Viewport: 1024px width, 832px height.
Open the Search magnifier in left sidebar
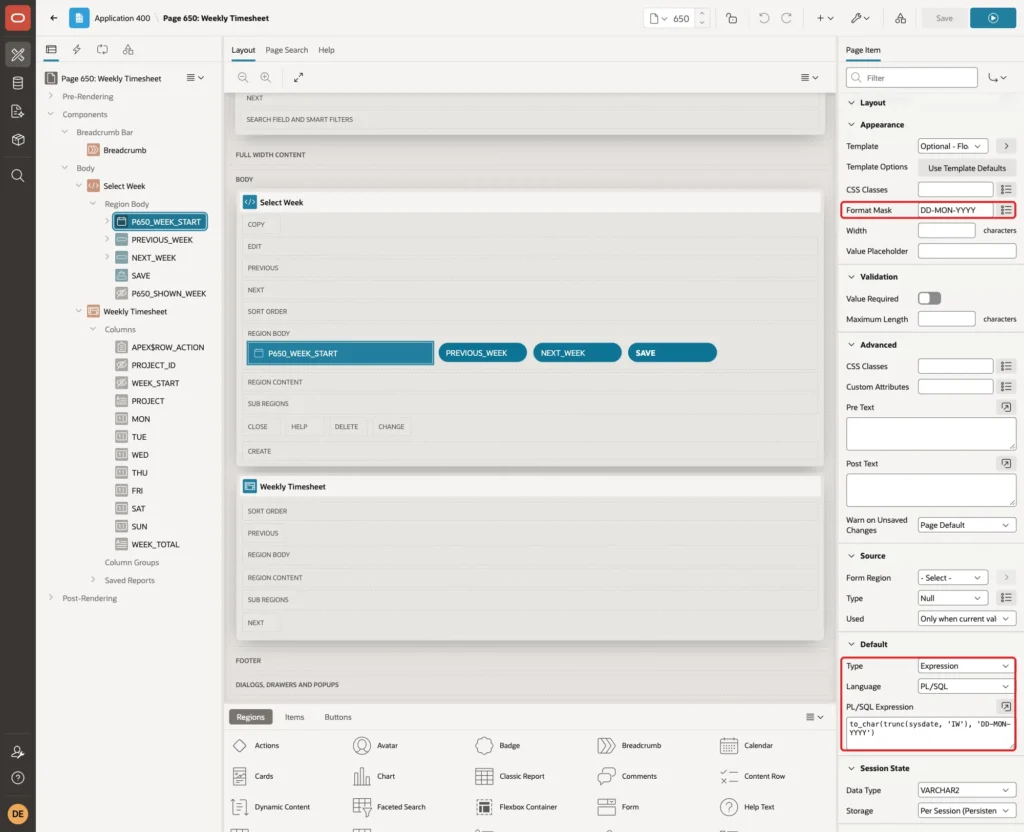point(18,176)
